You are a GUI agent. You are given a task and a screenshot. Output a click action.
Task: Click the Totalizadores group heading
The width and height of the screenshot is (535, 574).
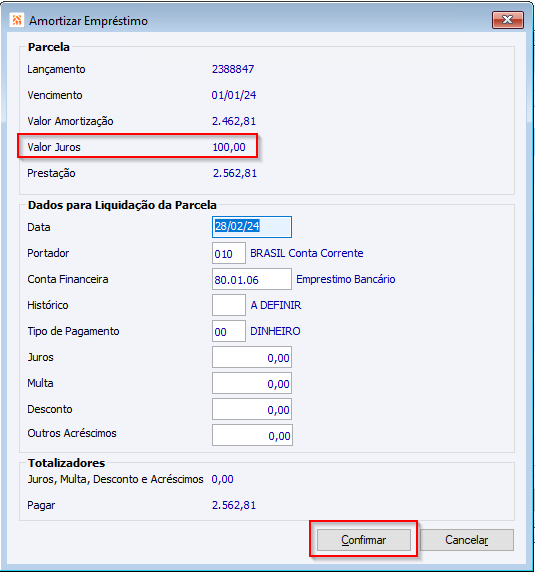(67, 463)
